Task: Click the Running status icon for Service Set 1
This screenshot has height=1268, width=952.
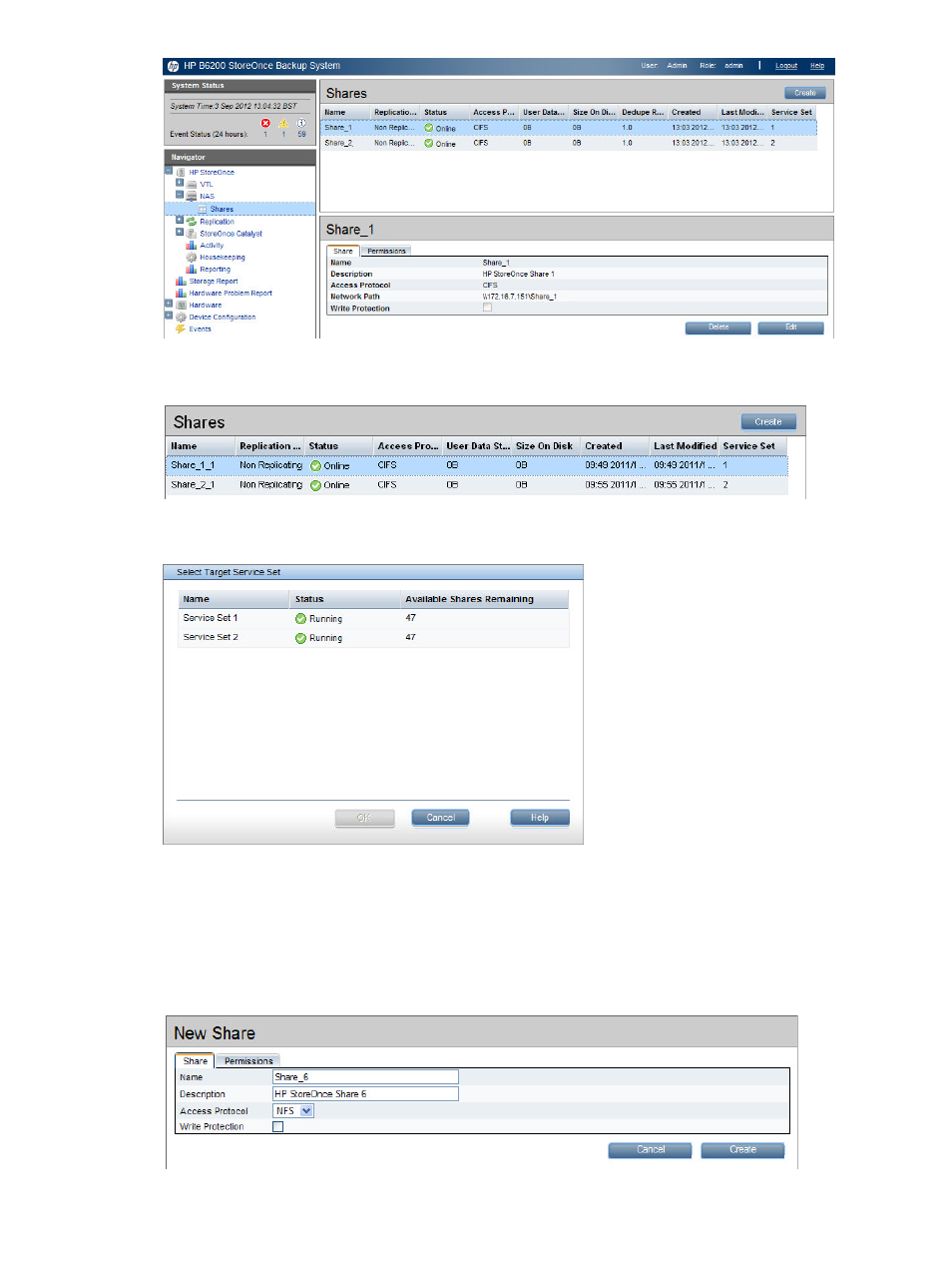Action: [x=300, y=619]
